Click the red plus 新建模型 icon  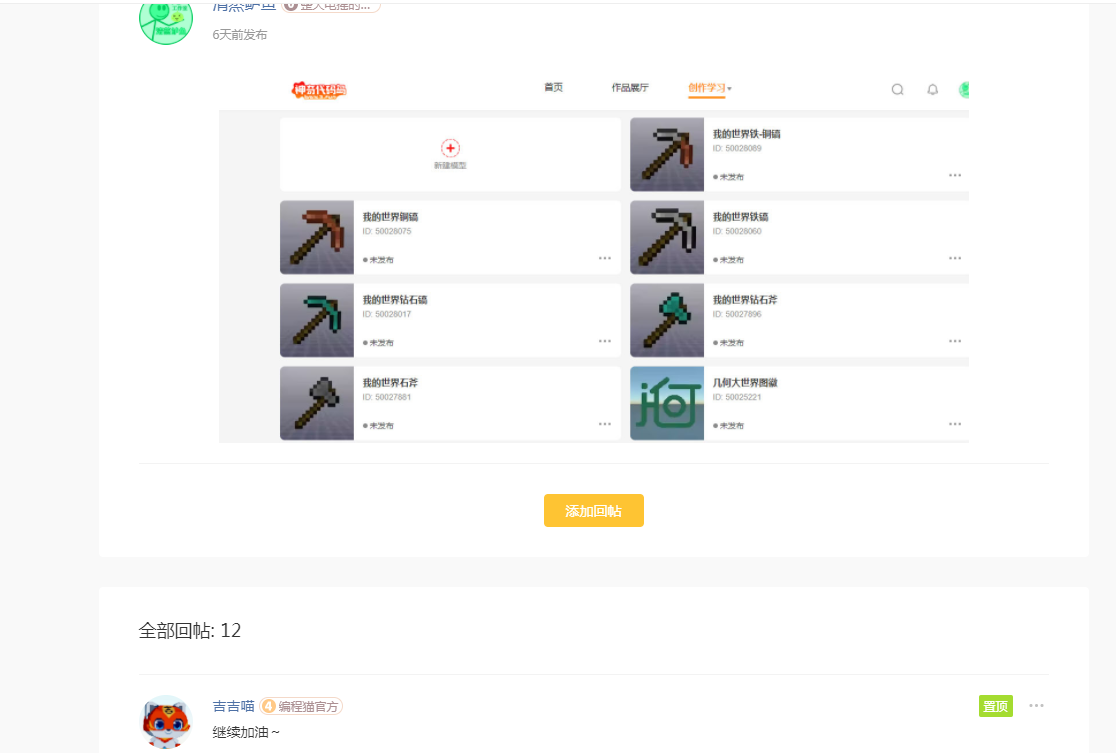(x=451, y=148)
